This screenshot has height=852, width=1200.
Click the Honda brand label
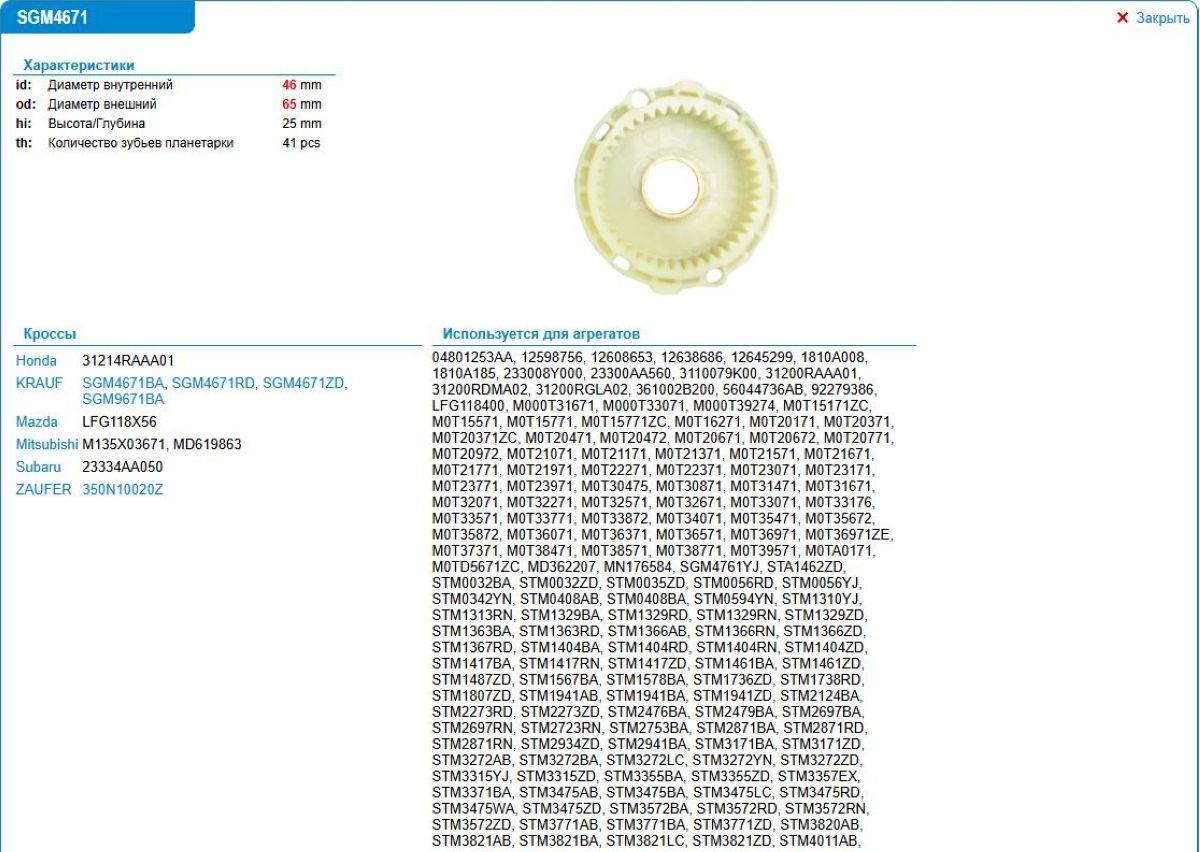(36, 360)
